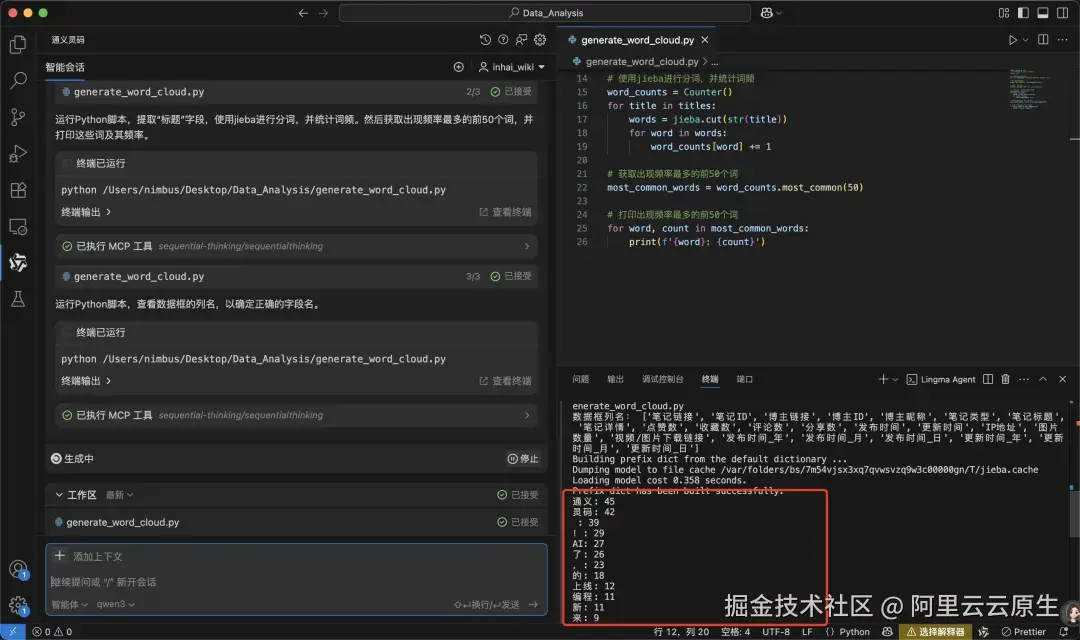Click 选择解释器 warning in status bar
This screenshot has height=640, width=1080.
coord(935,632)
